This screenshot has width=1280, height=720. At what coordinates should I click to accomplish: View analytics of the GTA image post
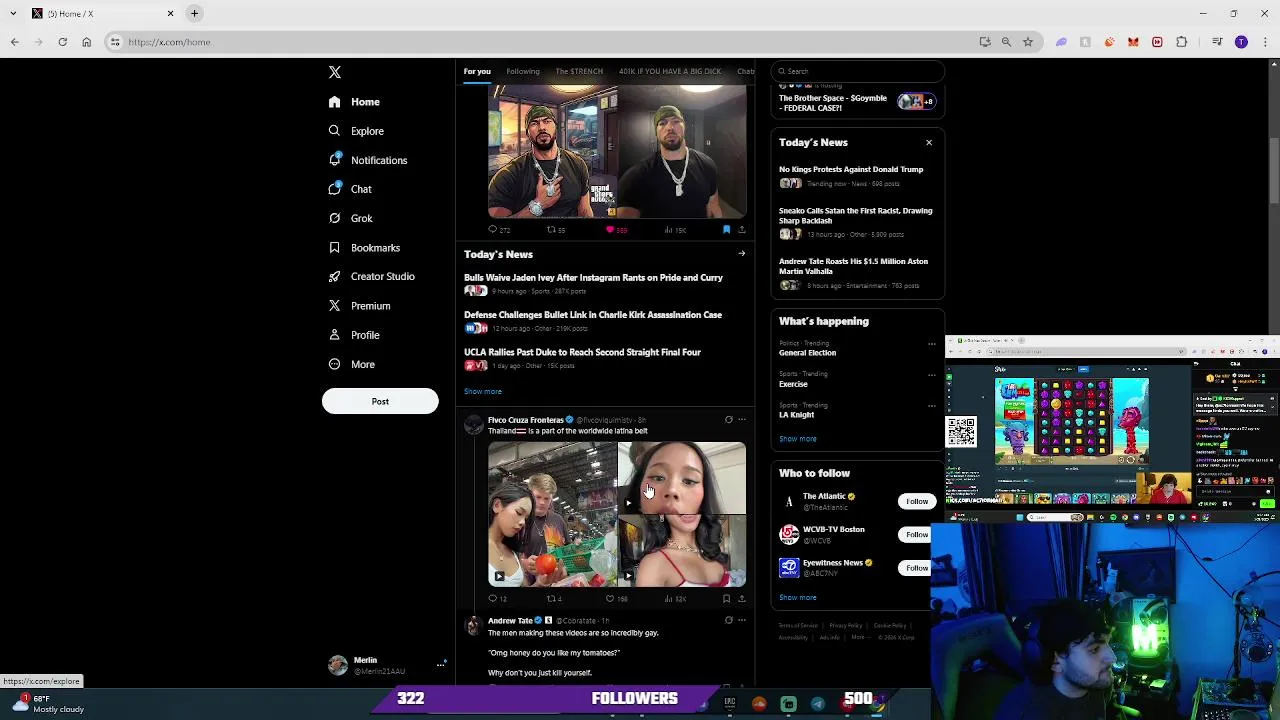[668, 230]
